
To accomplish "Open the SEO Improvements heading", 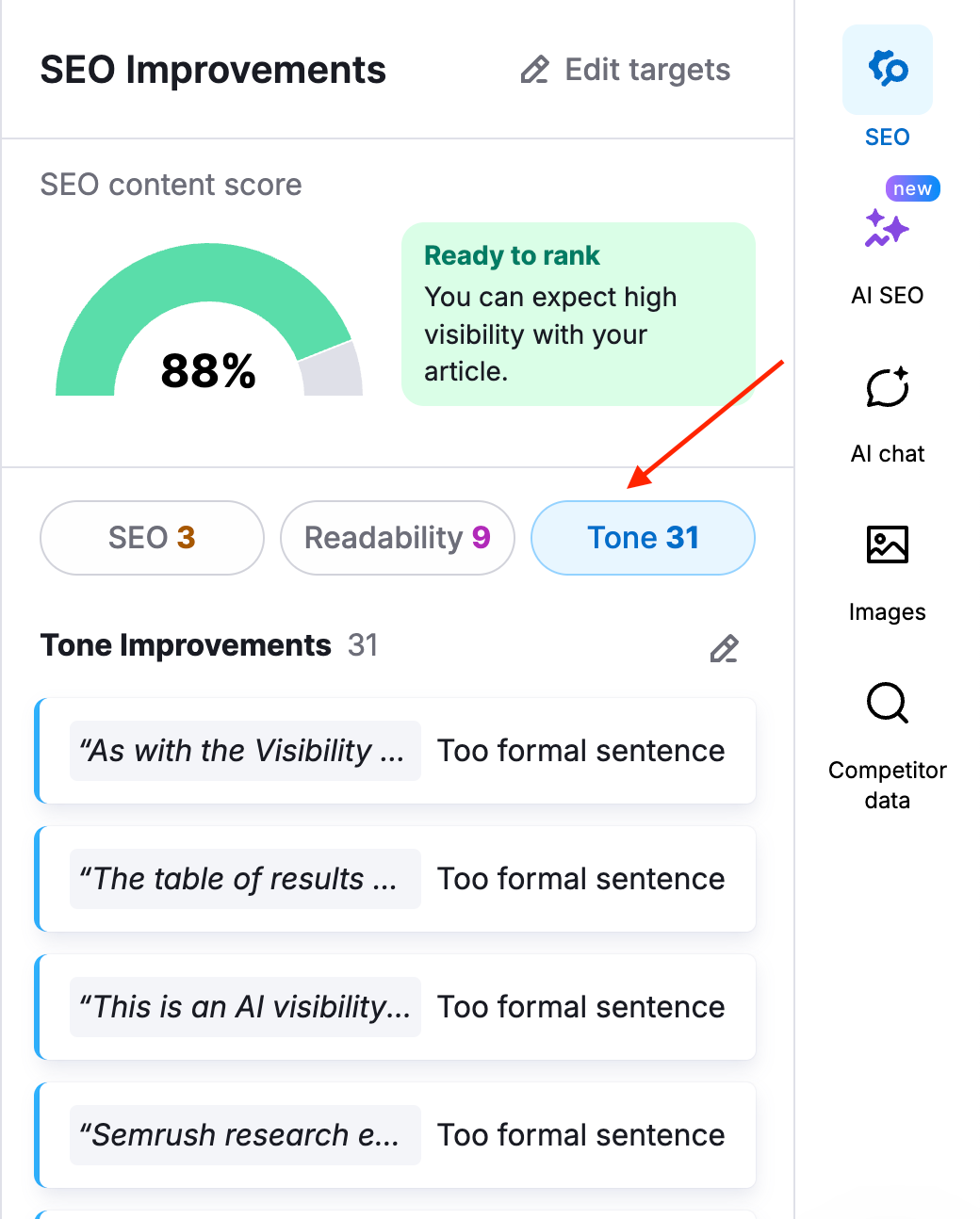I will (x=213, y=69).
